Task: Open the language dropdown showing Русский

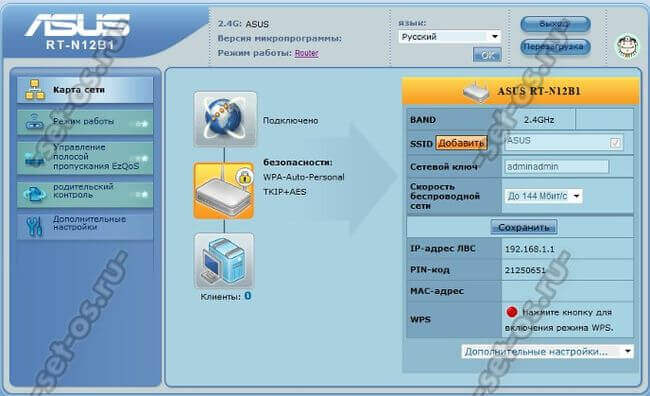Action: click(x=449, y=37)
